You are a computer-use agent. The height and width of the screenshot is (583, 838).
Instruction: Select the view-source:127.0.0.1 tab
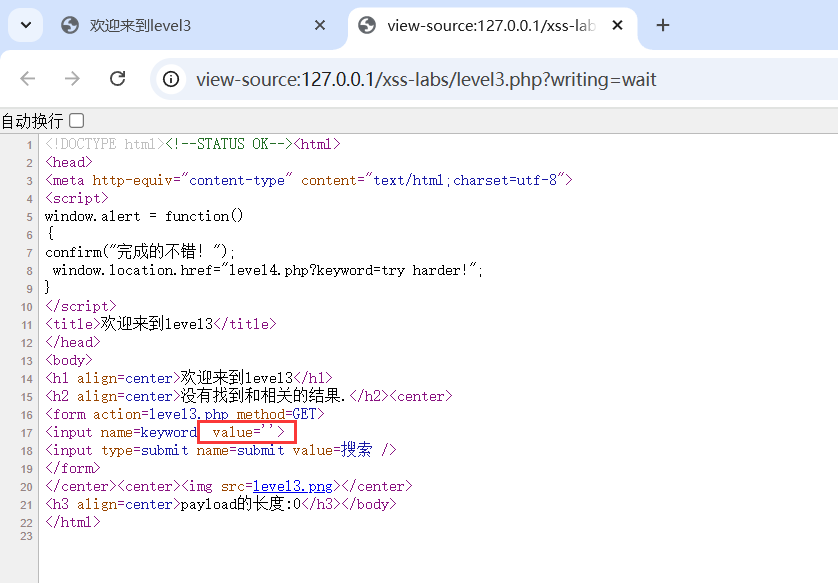click(x=492, y=25)
